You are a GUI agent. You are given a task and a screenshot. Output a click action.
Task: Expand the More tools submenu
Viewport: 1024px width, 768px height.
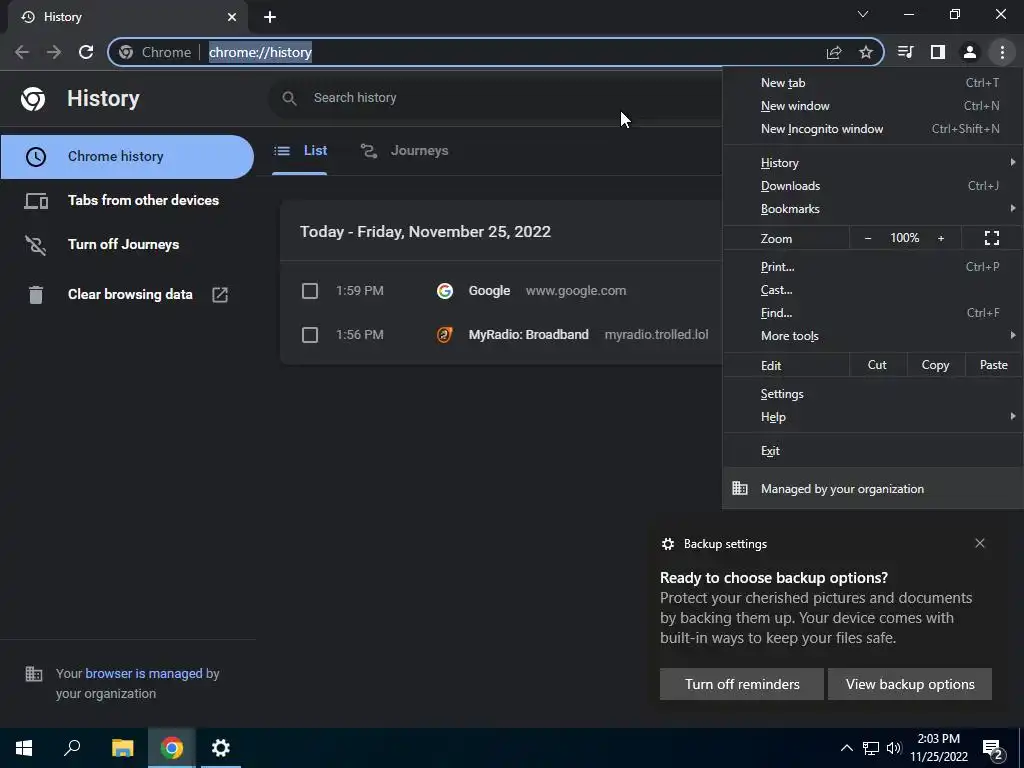(x=873, y=336)
